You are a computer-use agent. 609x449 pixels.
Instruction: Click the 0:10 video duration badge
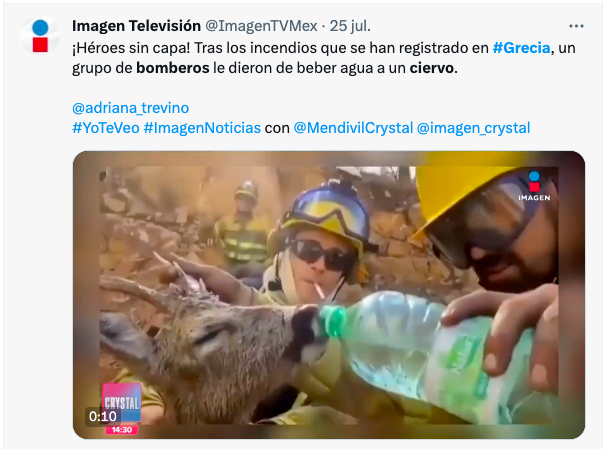tap(102, 416)
